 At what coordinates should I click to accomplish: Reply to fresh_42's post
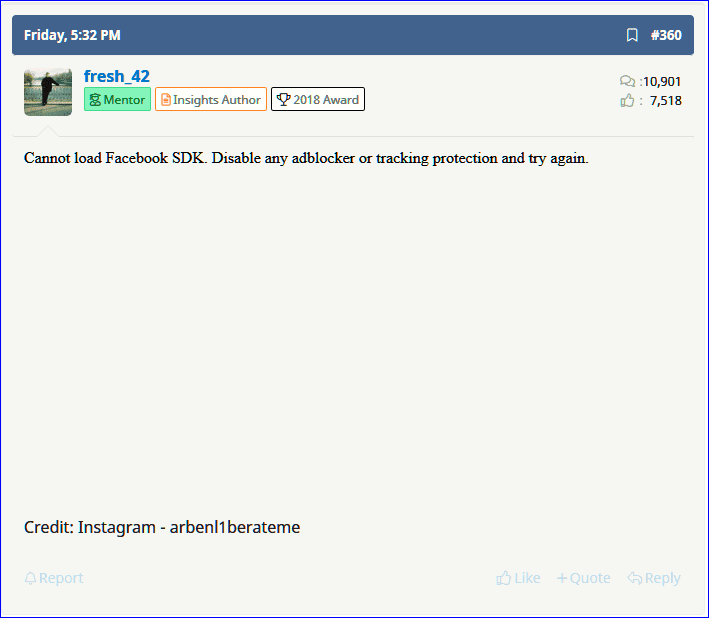654,578
